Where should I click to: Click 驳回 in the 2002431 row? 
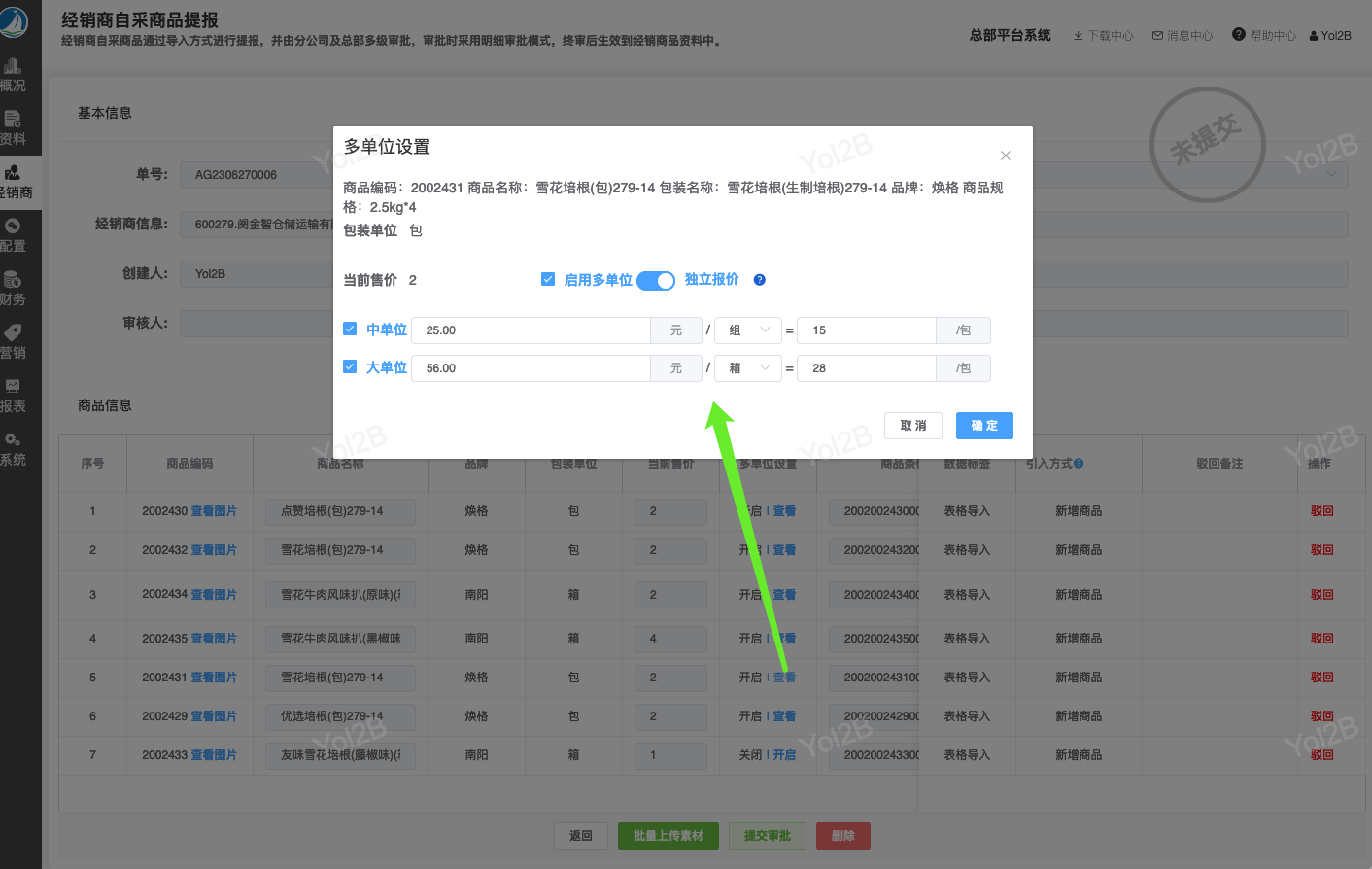[1321, 678]
